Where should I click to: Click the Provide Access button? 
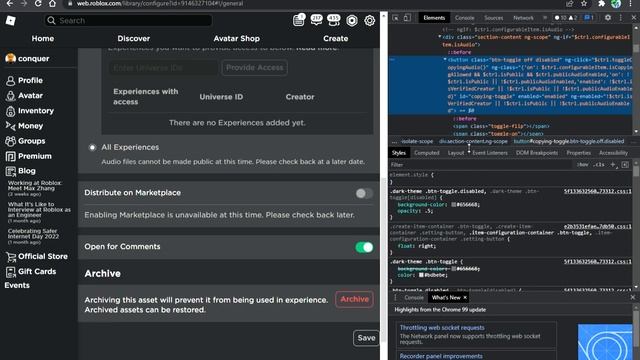[x=254, y=68]
